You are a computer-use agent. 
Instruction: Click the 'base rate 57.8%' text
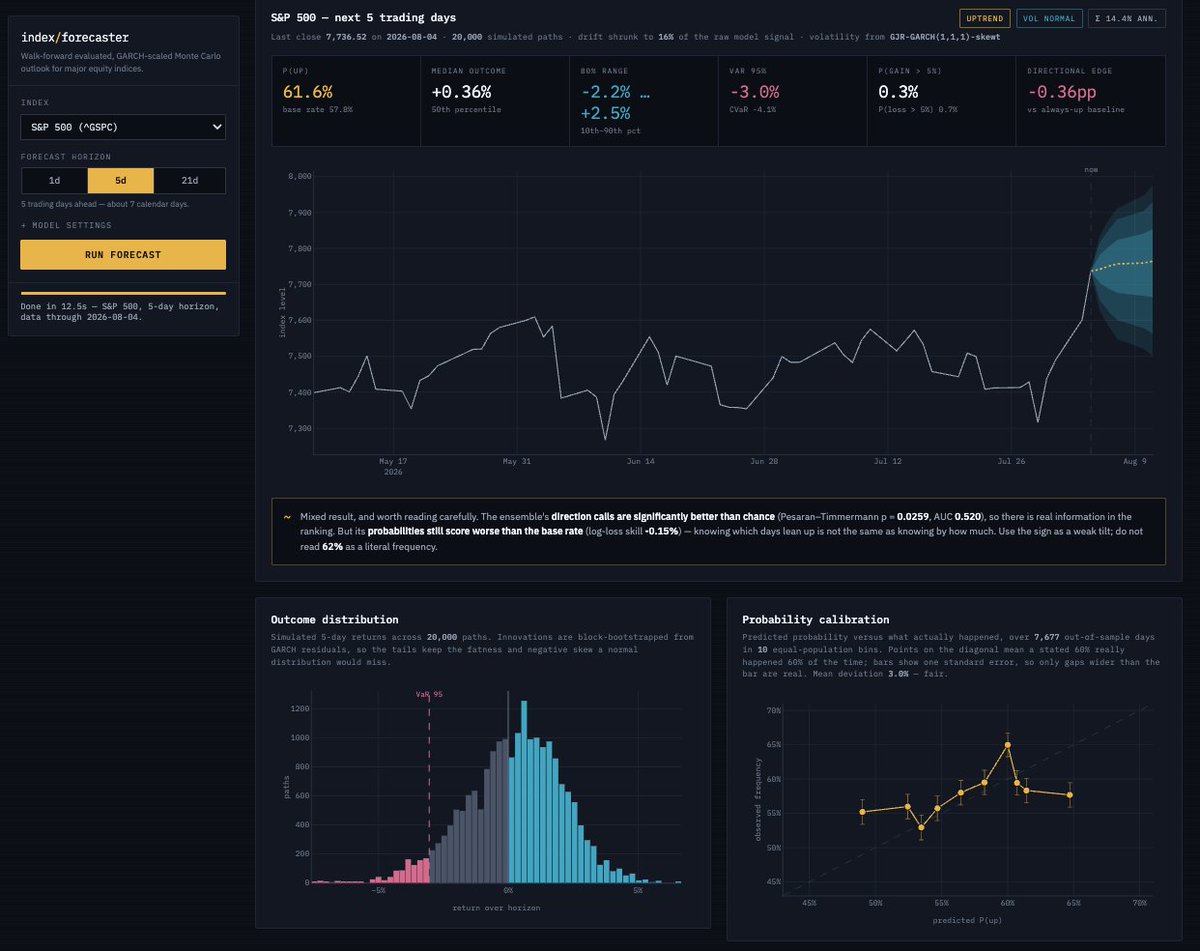[x=318, y=109]
